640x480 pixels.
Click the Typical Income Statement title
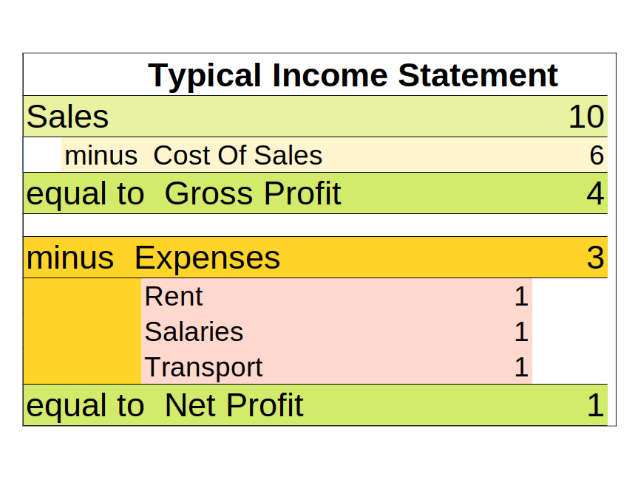(x=353, y=75)
